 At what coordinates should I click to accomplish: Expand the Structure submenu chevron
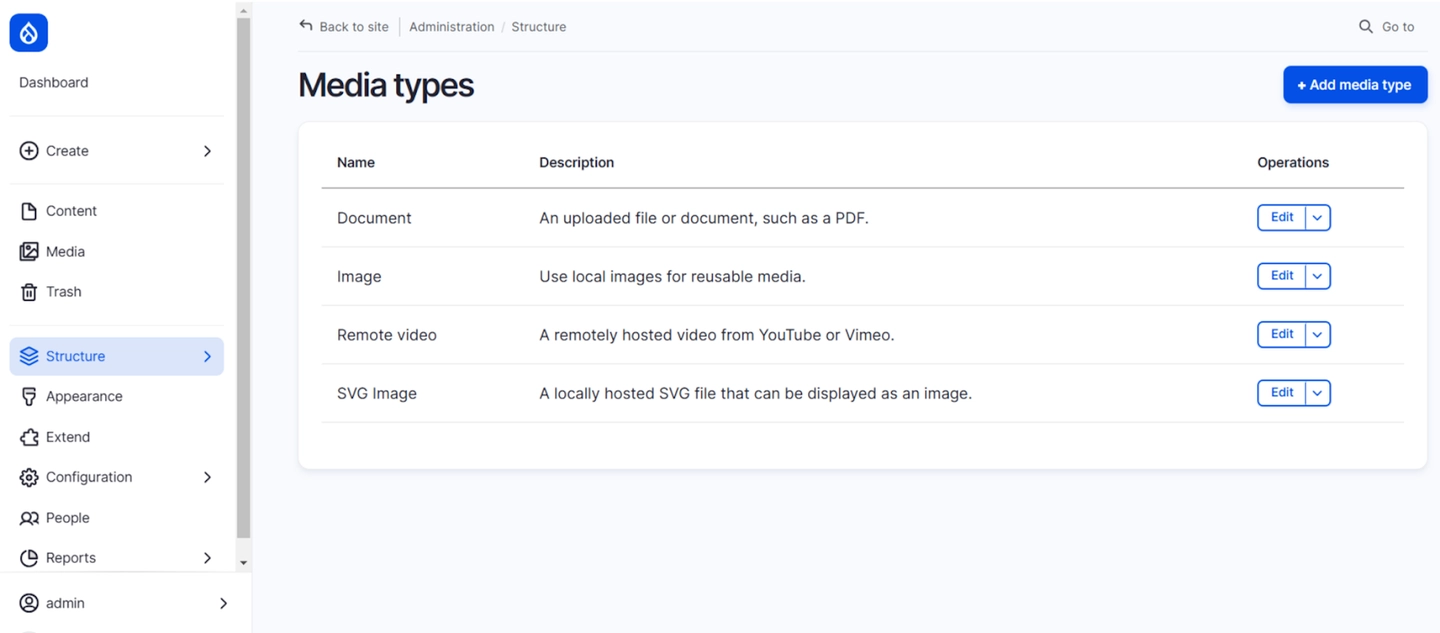207,356
